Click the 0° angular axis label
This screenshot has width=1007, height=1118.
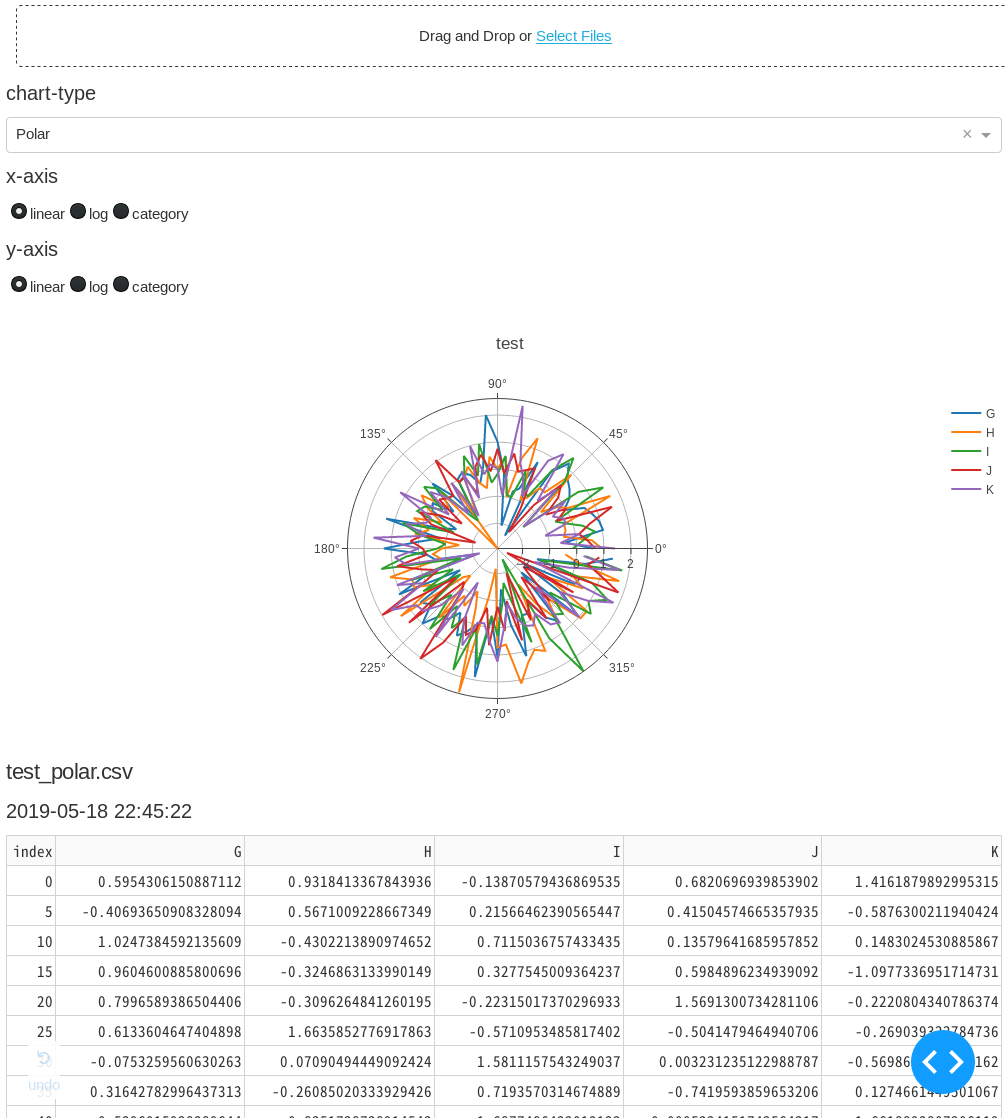click(x=660, y=548)
